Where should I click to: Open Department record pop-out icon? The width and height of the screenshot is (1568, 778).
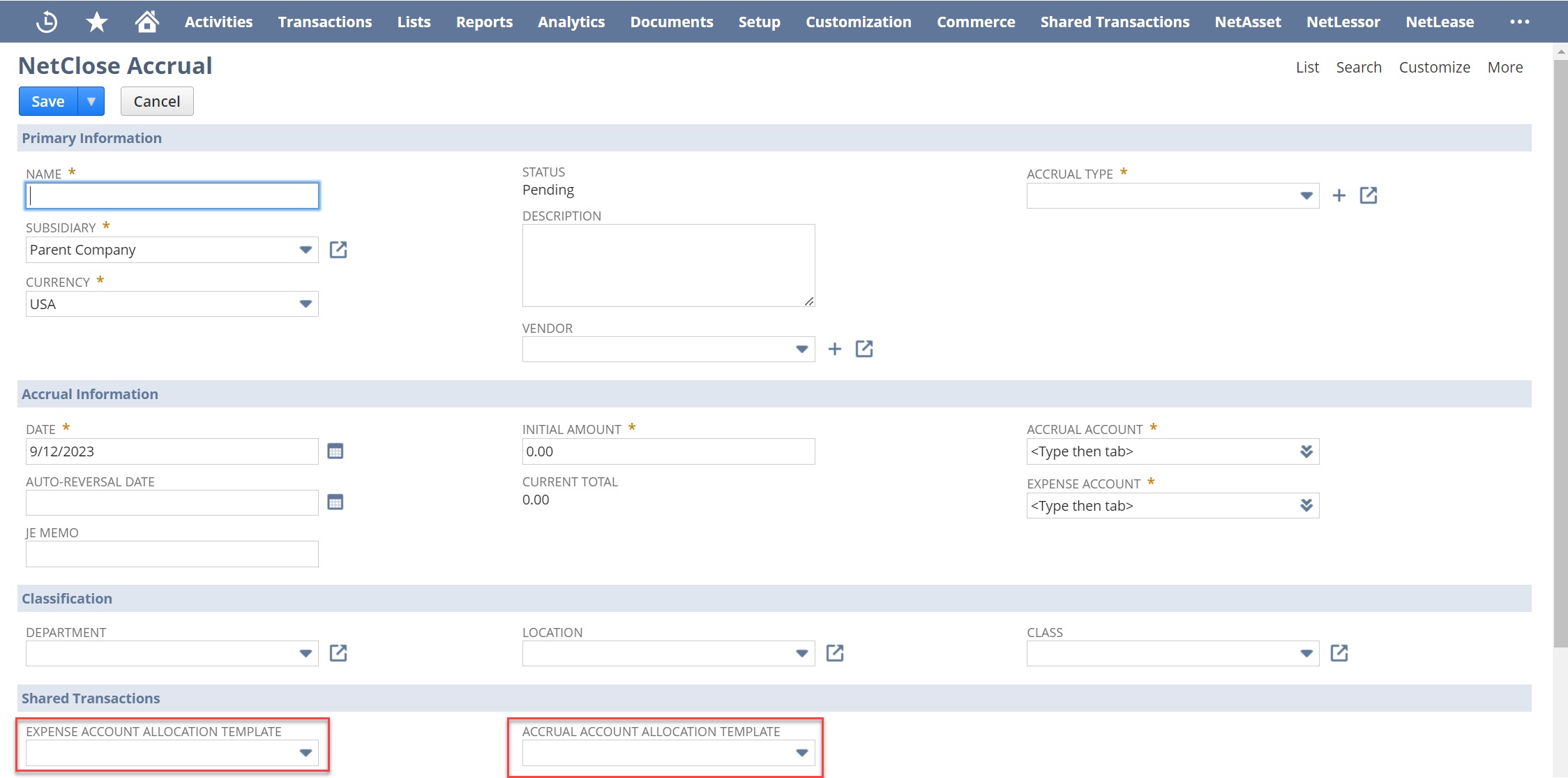point(338,653)
